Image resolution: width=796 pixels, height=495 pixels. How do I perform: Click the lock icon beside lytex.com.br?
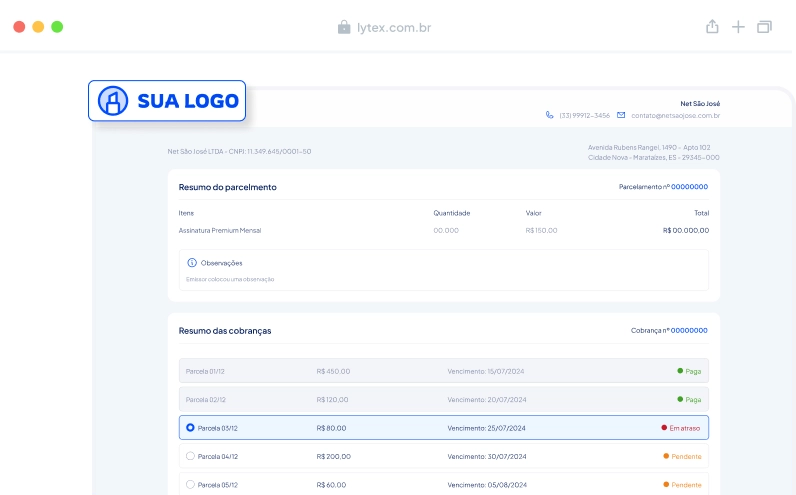[x=344, y=27]
